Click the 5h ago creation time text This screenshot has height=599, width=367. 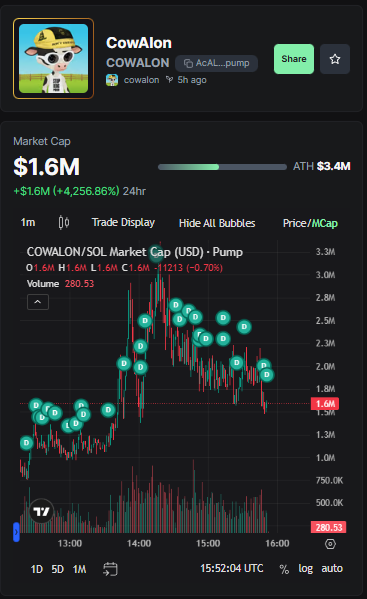click(192, 80)
